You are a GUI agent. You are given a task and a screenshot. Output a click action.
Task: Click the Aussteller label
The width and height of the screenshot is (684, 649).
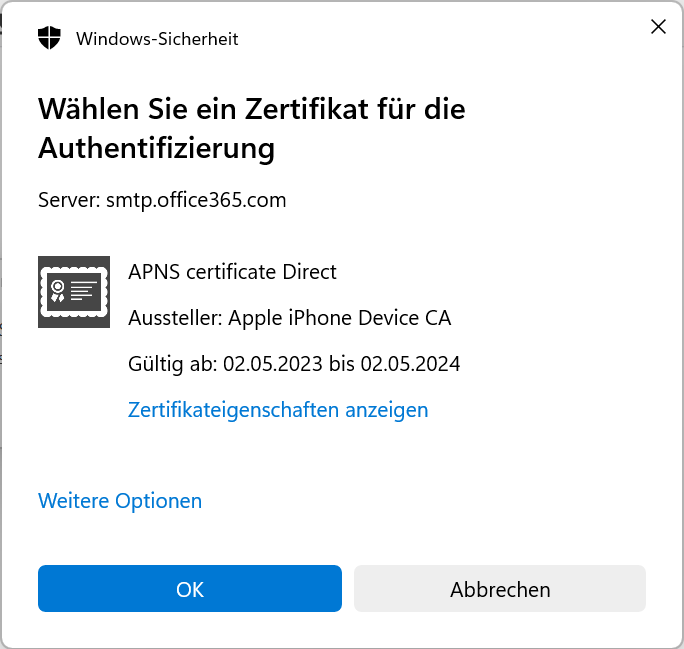175,318
